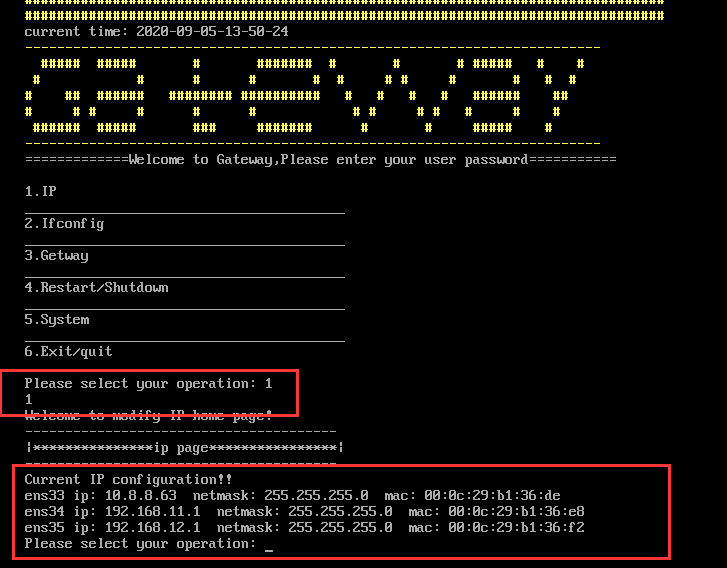Click the first 'Please select your operation: 1' prompt
The image size is (727, 568).
(148, 383)
